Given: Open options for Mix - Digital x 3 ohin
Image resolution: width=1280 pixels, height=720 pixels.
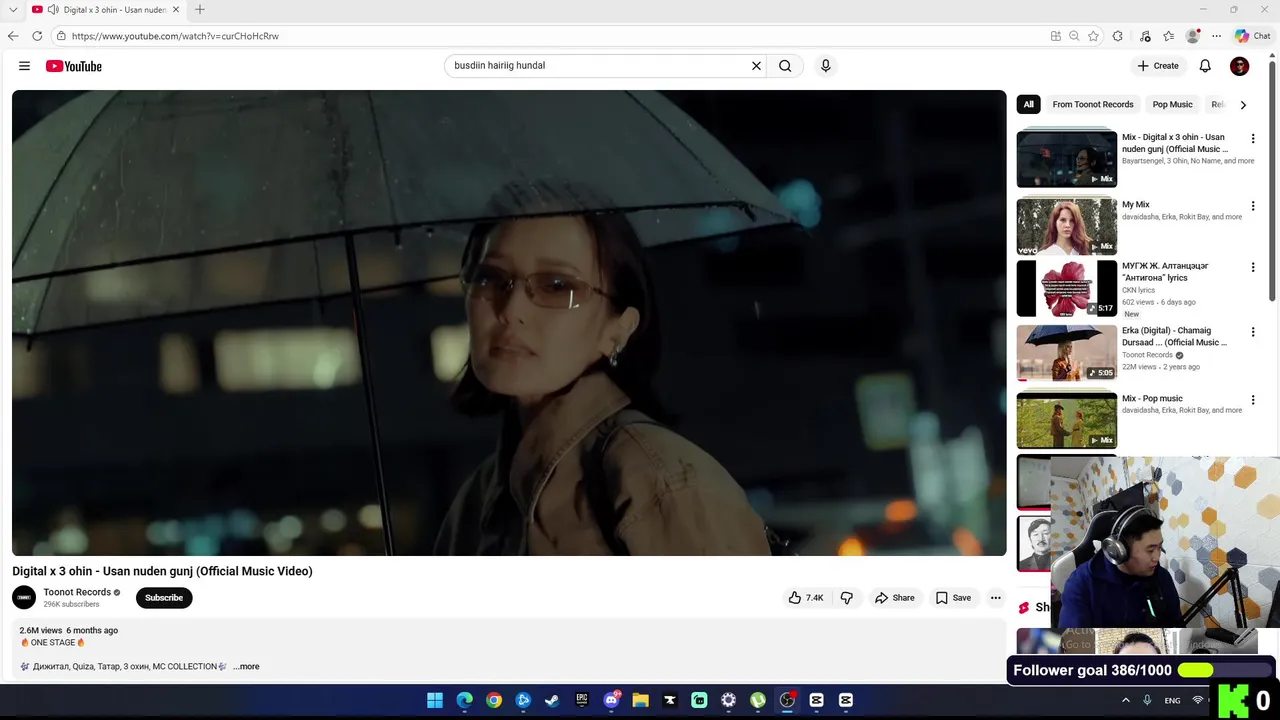Looking at the screenshot, I should (1253, 139).
